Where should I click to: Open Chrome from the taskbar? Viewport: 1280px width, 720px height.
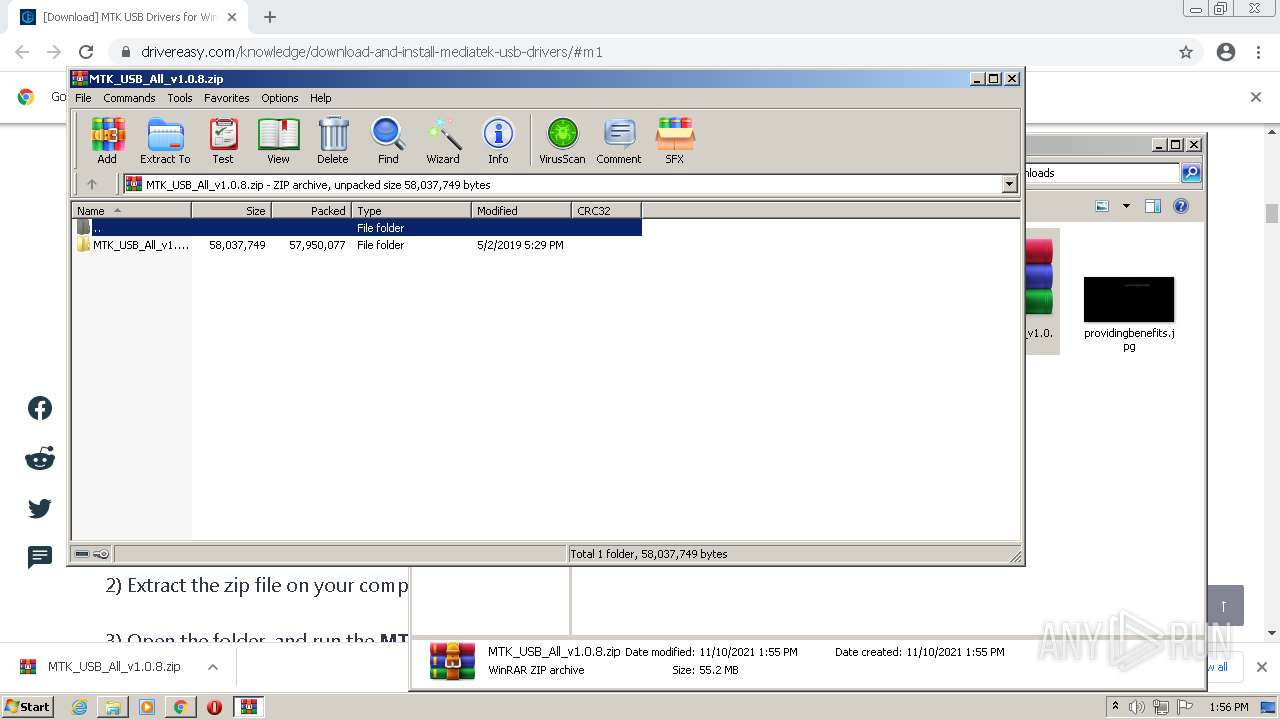(180, 707)
